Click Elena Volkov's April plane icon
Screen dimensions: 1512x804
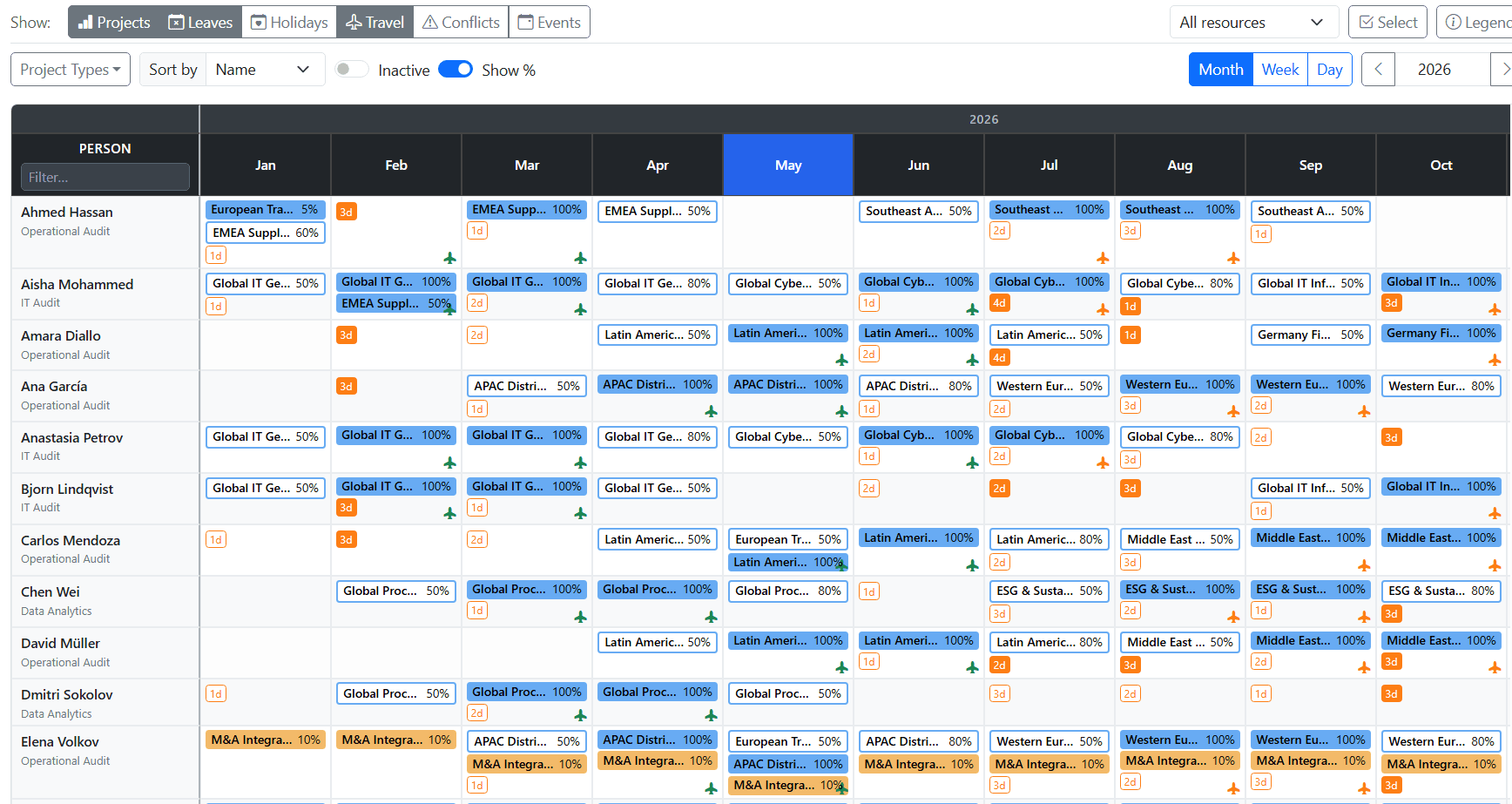(711, 788)
